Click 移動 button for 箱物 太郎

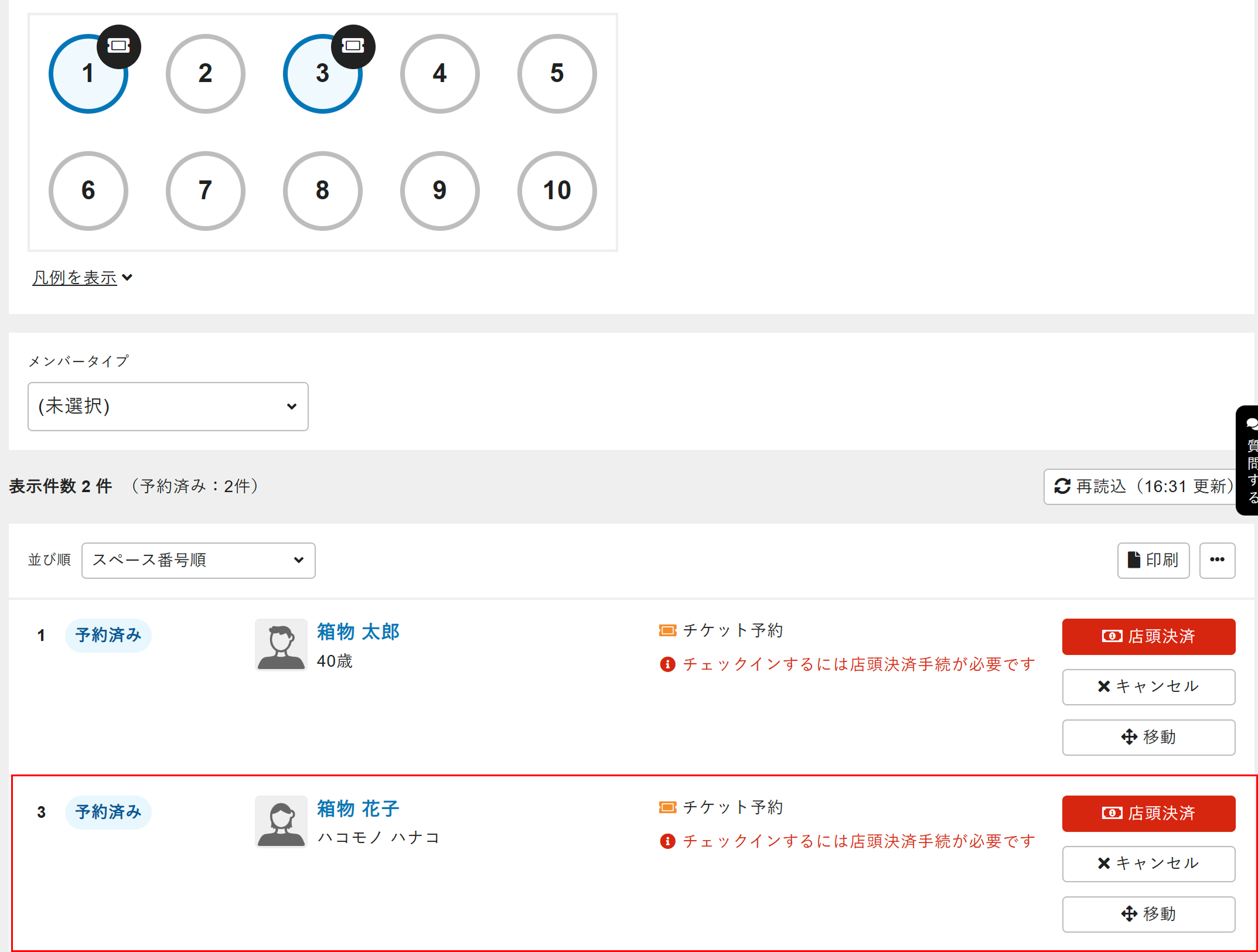pos(1148,737)
